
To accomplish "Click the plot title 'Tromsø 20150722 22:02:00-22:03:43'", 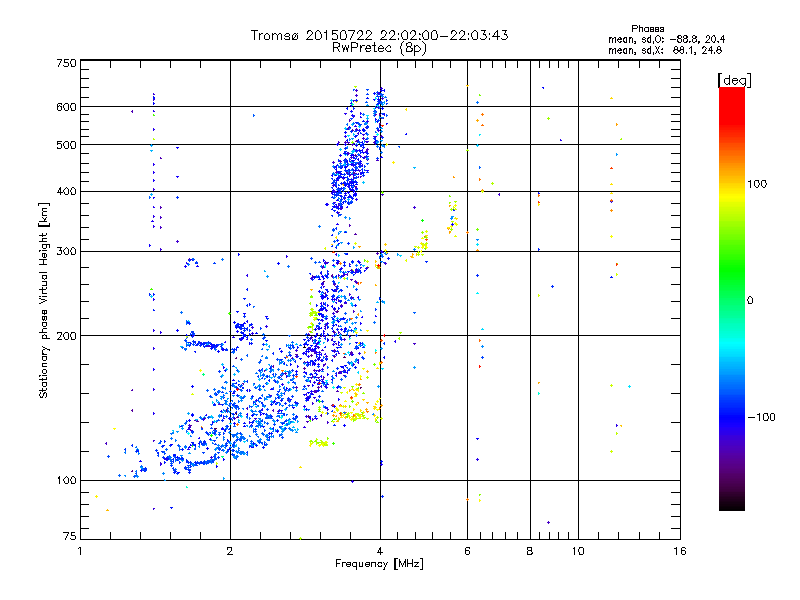I will point(379,35).
